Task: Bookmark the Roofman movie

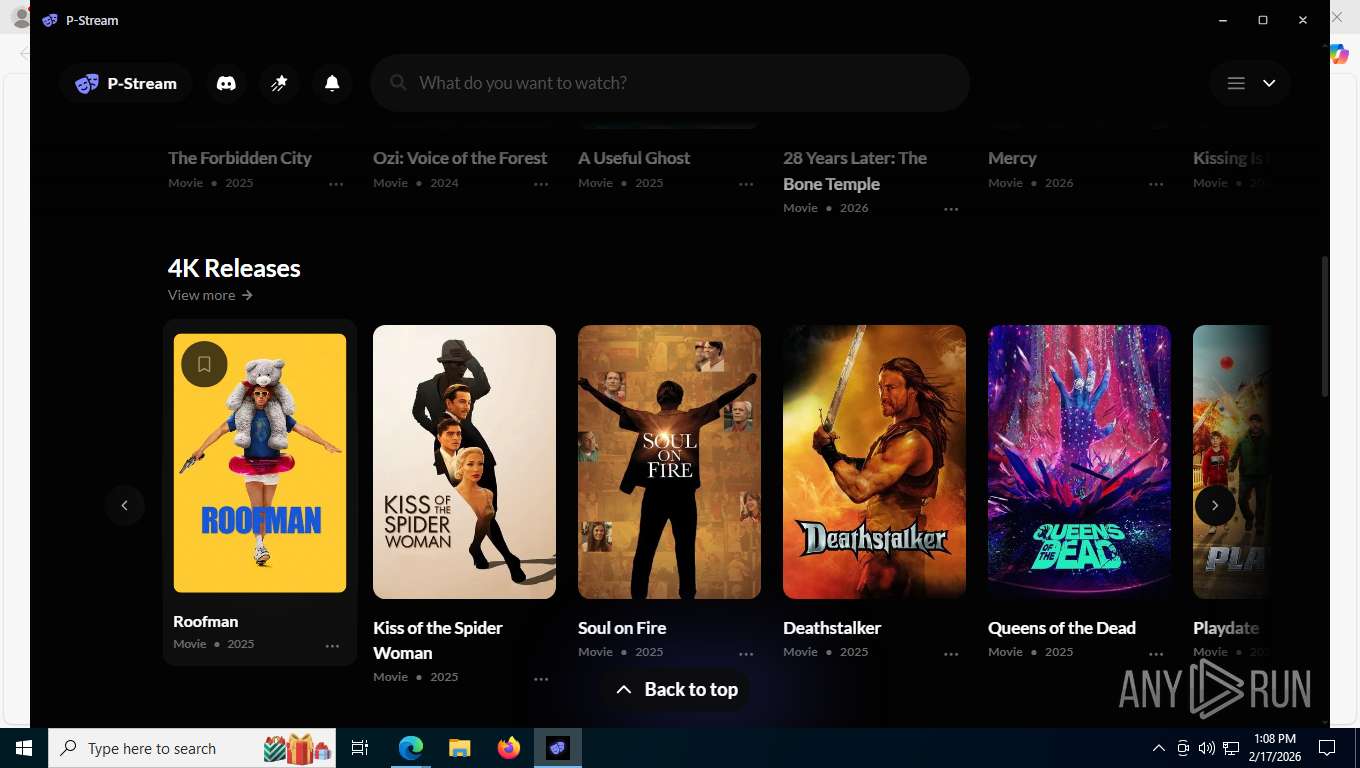Action: (x=204, y=364)
